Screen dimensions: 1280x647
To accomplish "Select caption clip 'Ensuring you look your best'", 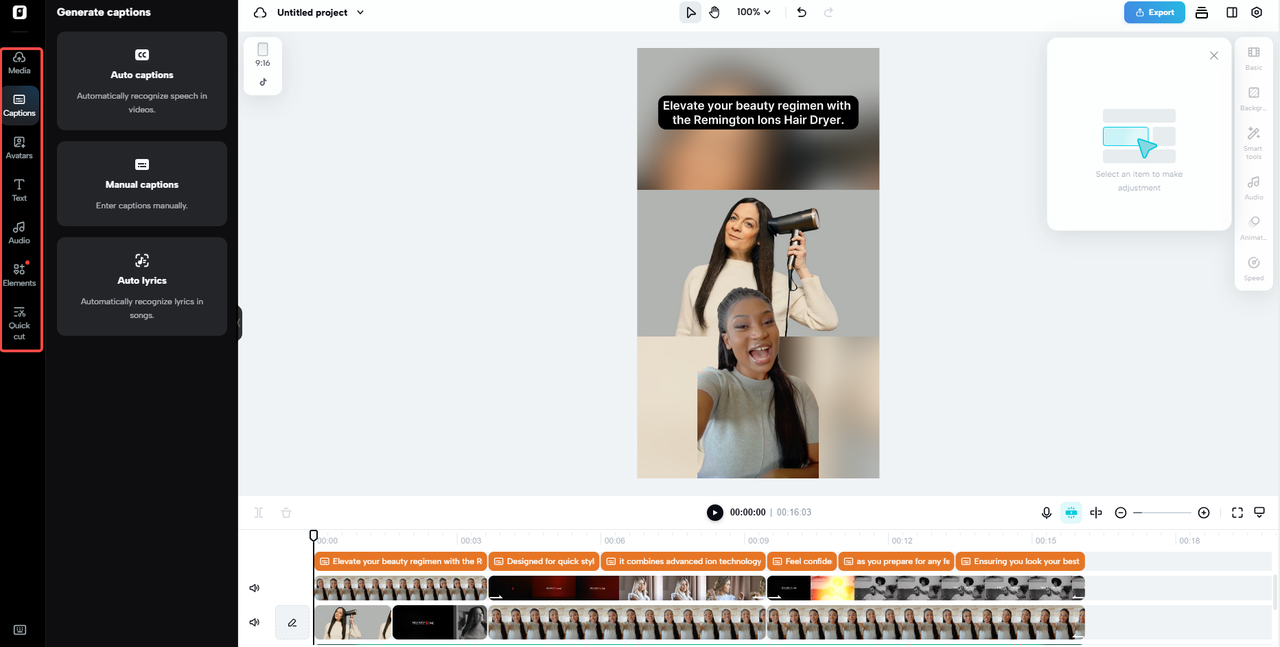I will pyautogui.click(x=1020, y=561).
